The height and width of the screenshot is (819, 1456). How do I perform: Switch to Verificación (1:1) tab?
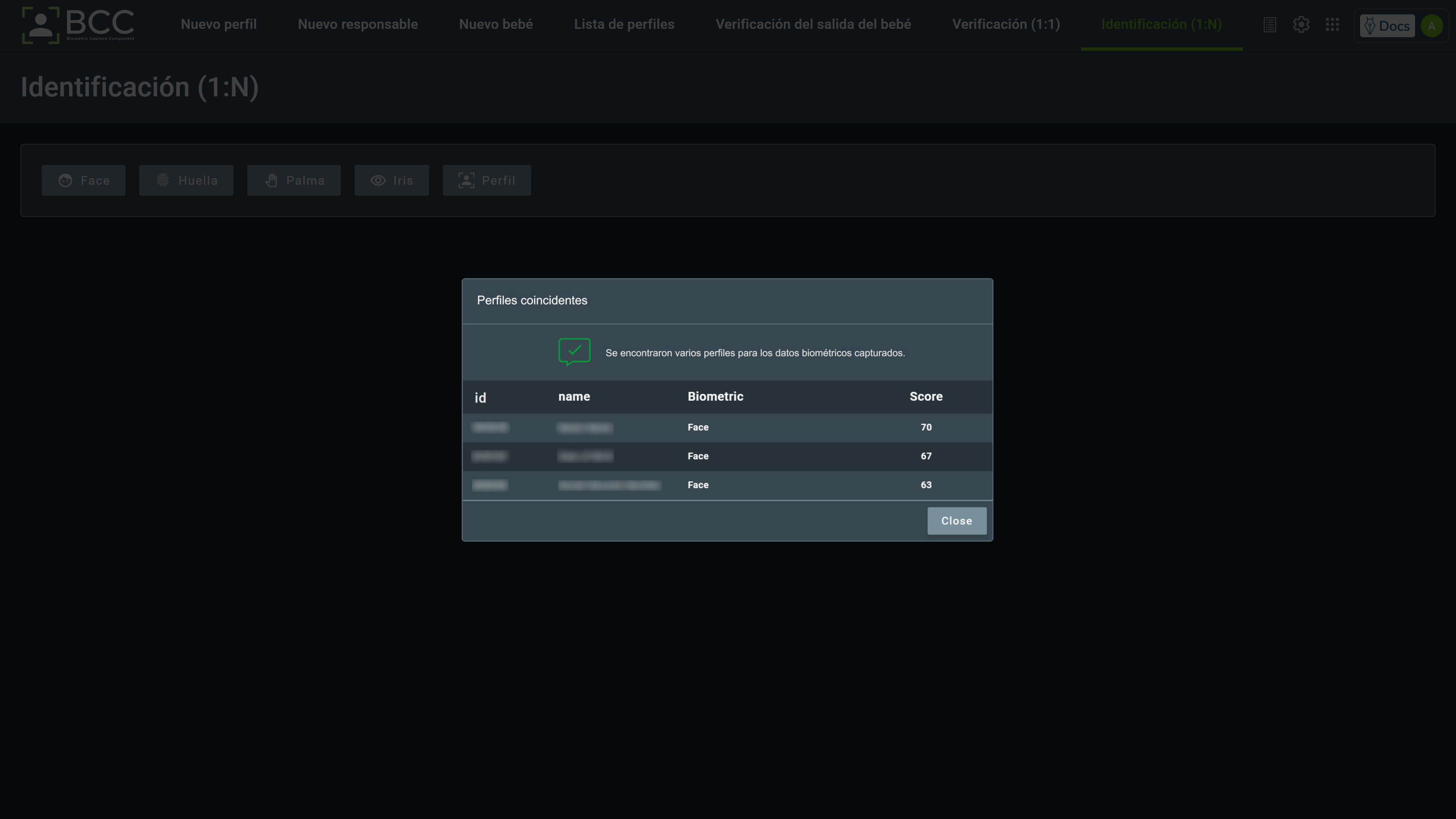pyautogui.click(x=1006, y=24)
